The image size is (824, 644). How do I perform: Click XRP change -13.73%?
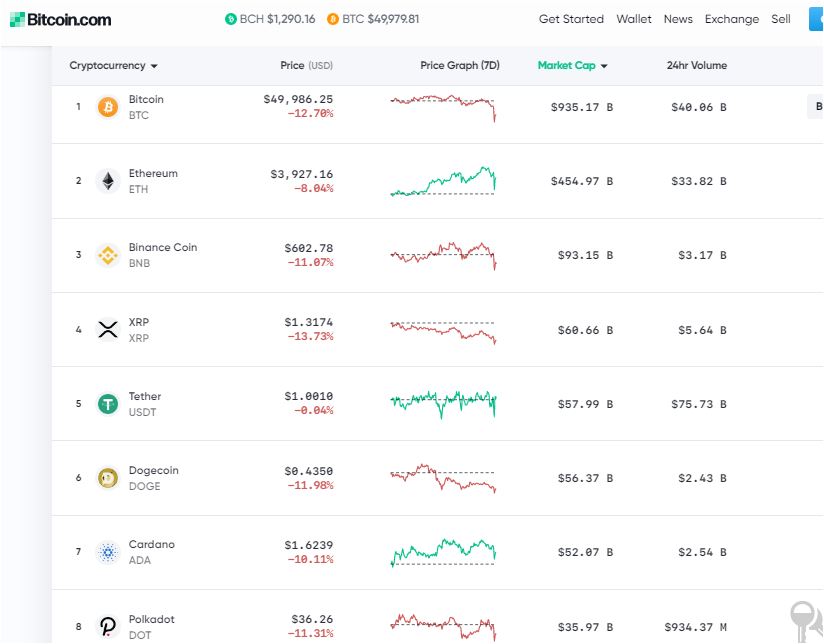tap(310, 336)
